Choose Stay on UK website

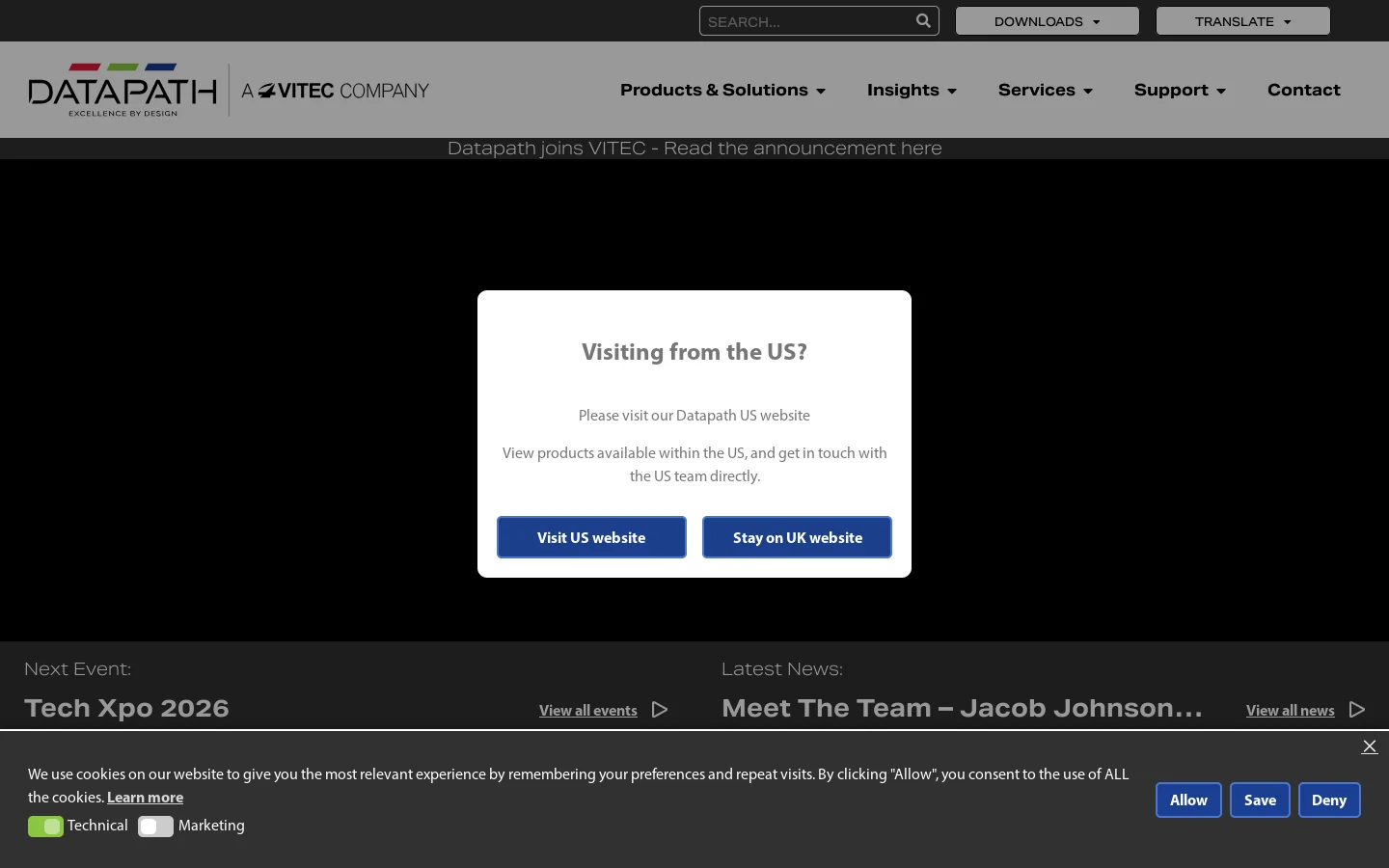797,537
